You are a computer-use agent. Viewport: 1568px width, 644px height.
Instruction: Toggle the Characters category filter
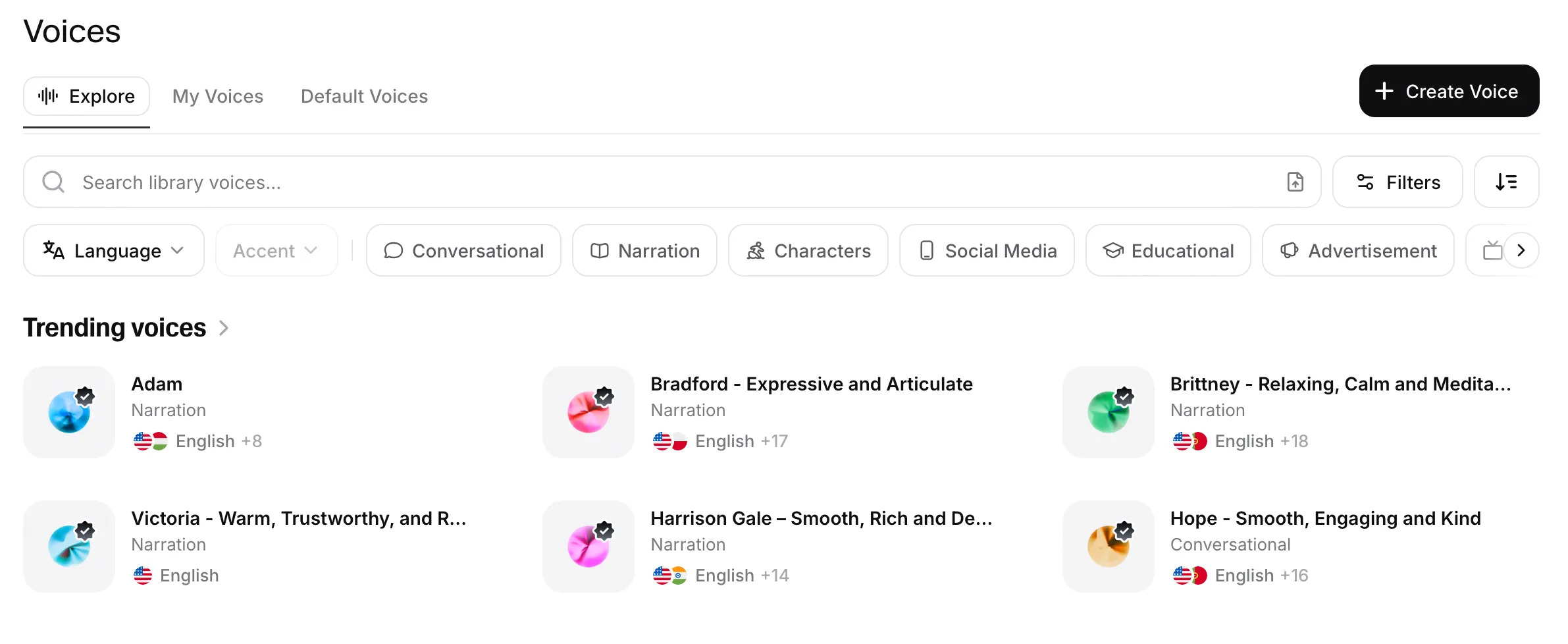(808, 251)
